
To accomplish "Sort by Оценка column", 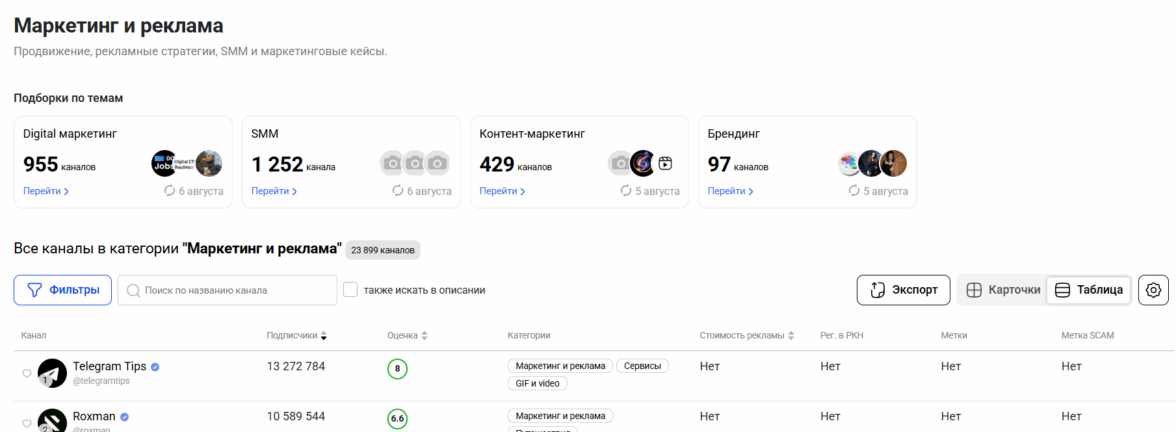I will click(x=407, y=335).
